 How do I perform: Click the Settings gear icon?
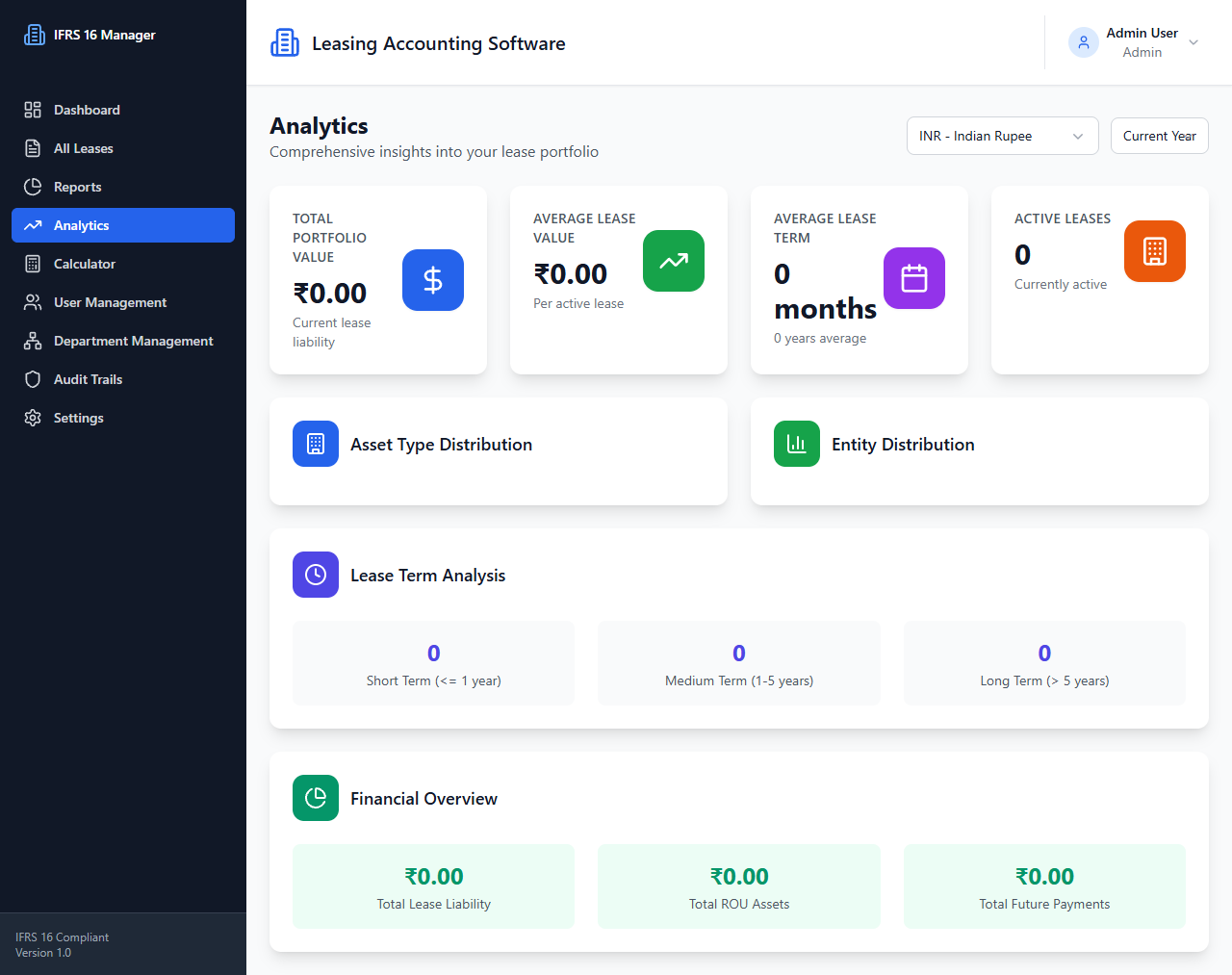click(x=33, y=418)
